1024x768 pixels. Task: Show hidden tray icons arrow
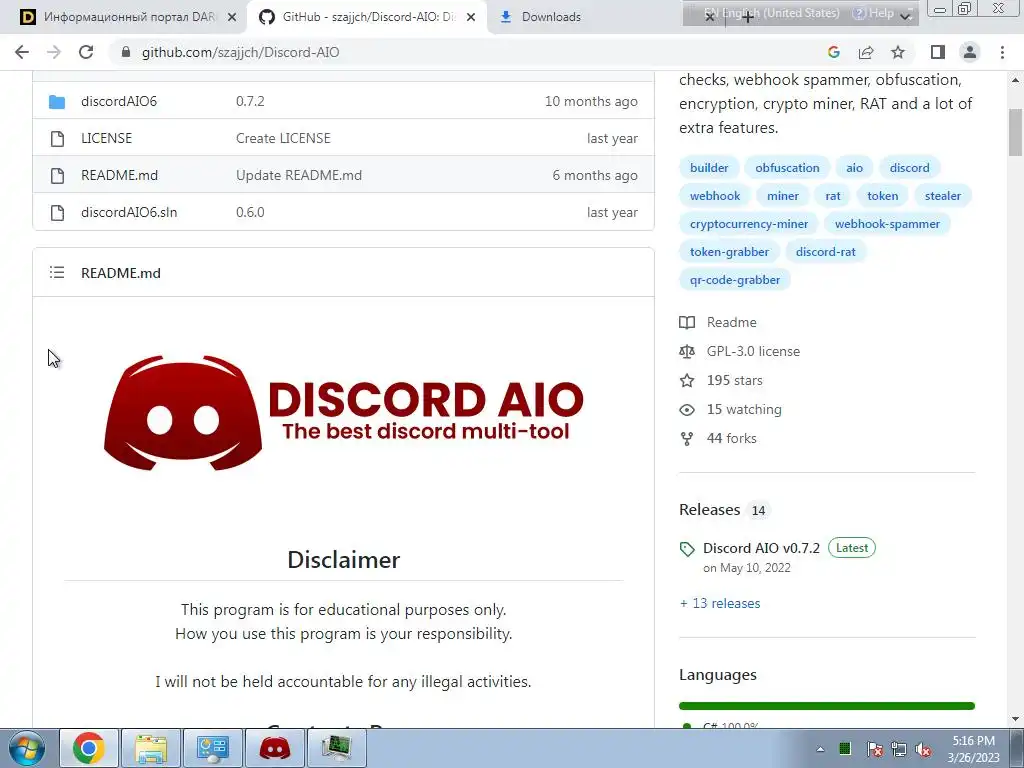coord(820,749)
